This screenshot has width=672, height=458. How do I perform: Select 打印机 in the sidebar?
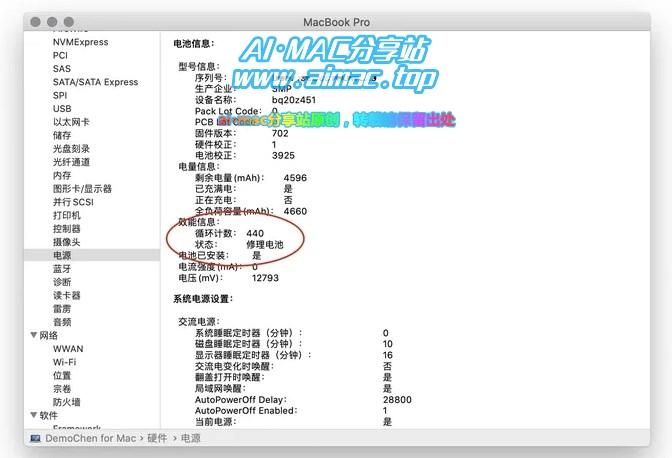tap(66, 215)
